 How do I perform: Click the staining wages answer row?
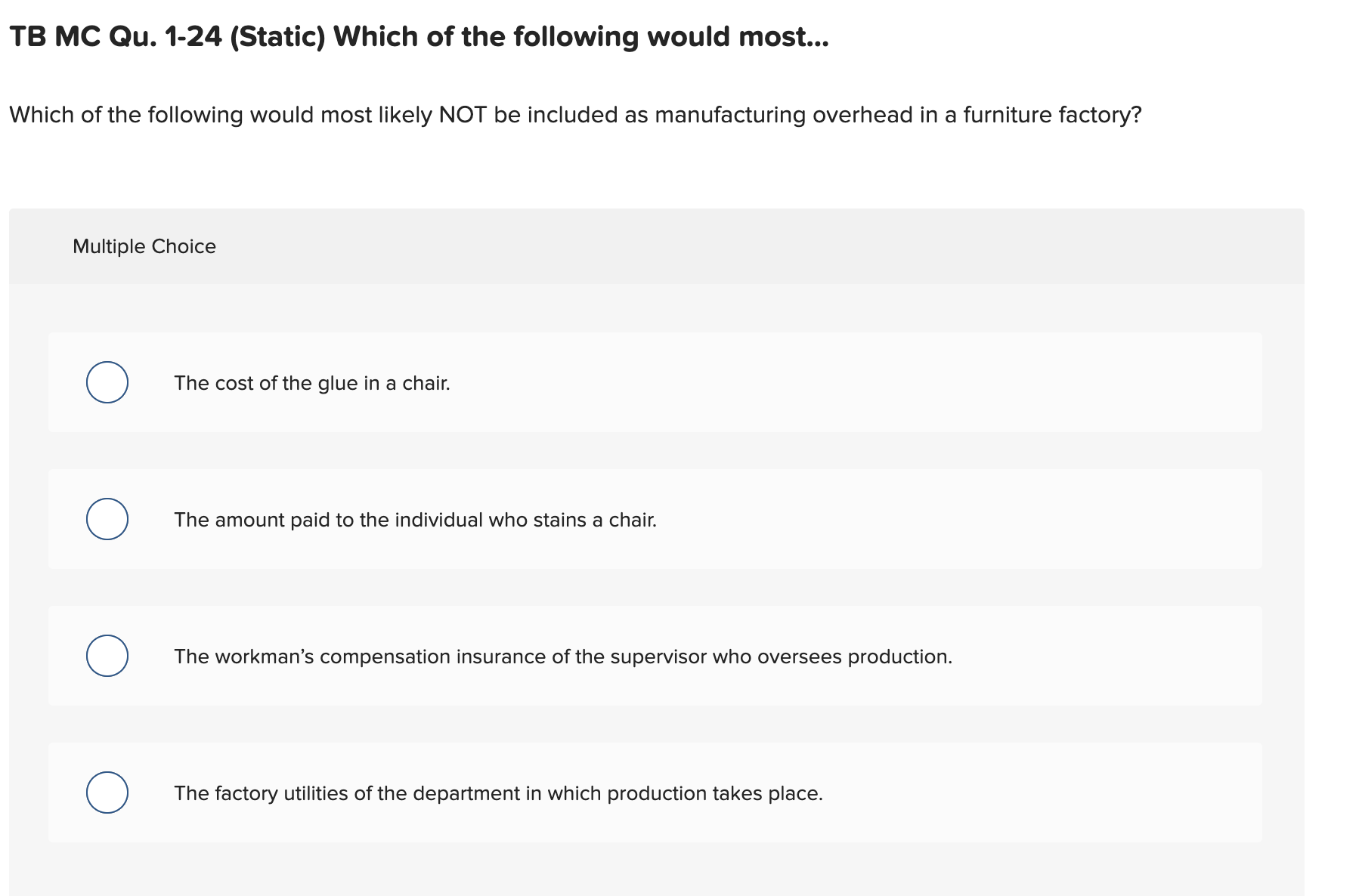tap(655, 519)
